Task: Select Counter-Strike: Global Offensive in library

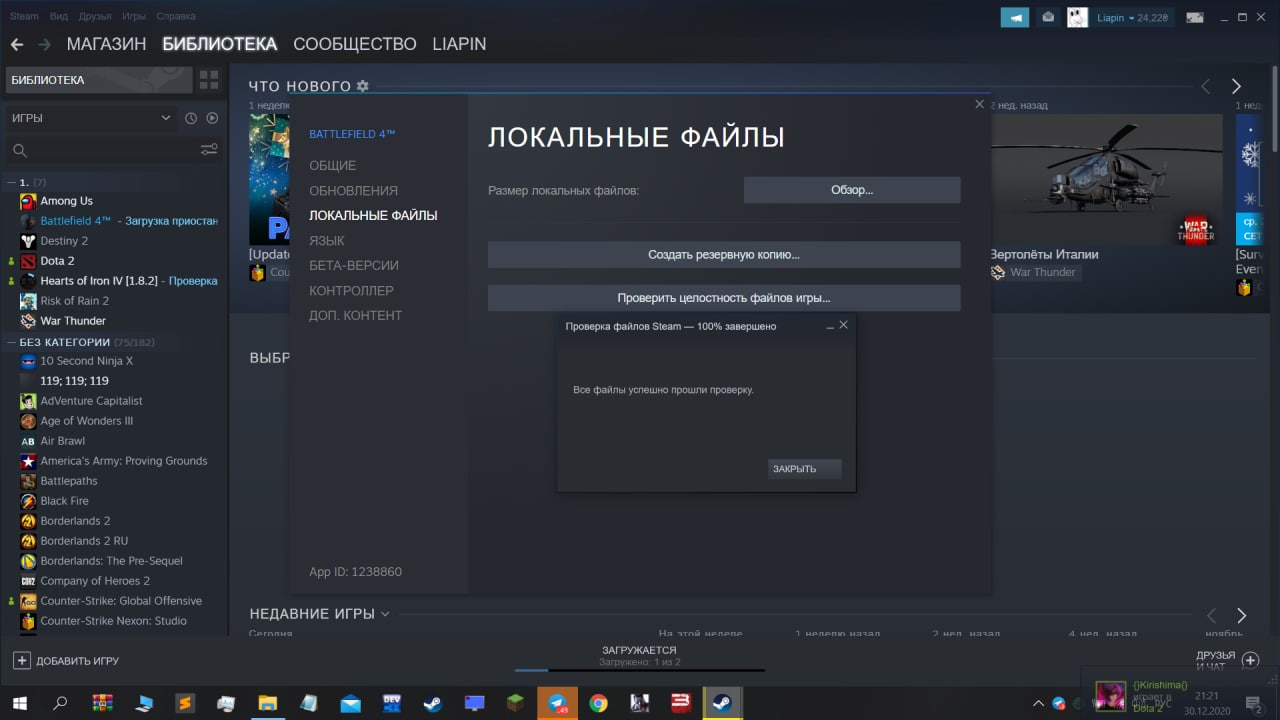Action: [x=121, y=601]
